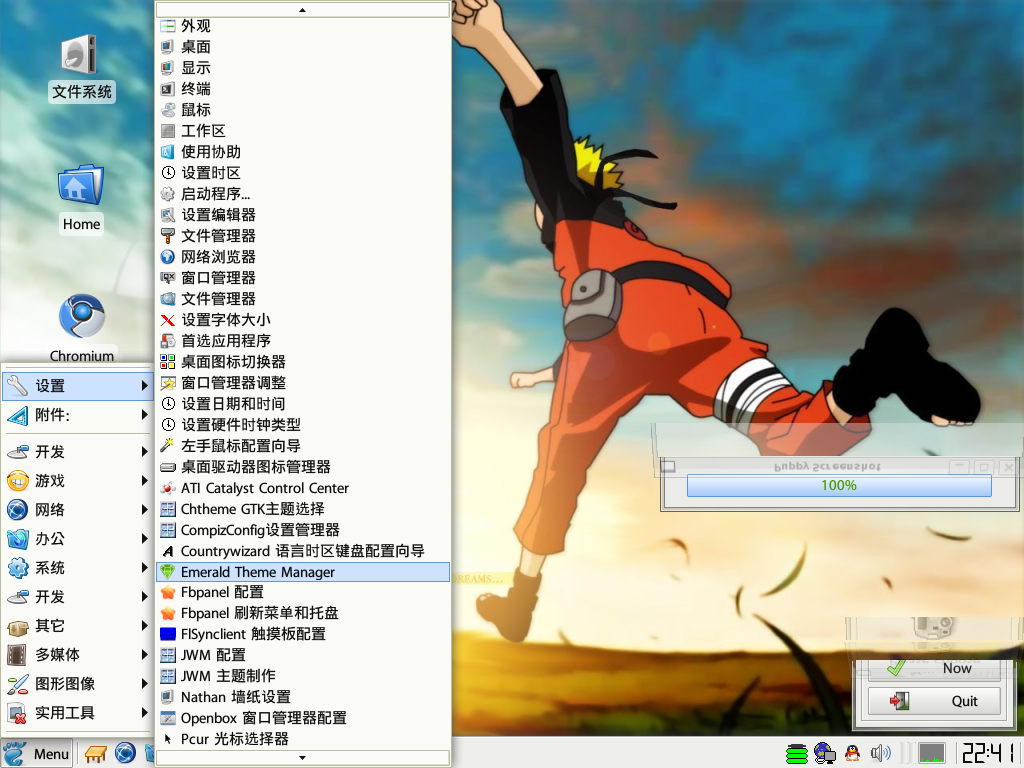Click the 鼠标 mouse icon entry
Image resolution: width=1024 pixels, height=768 pixels.
[168, 110]
